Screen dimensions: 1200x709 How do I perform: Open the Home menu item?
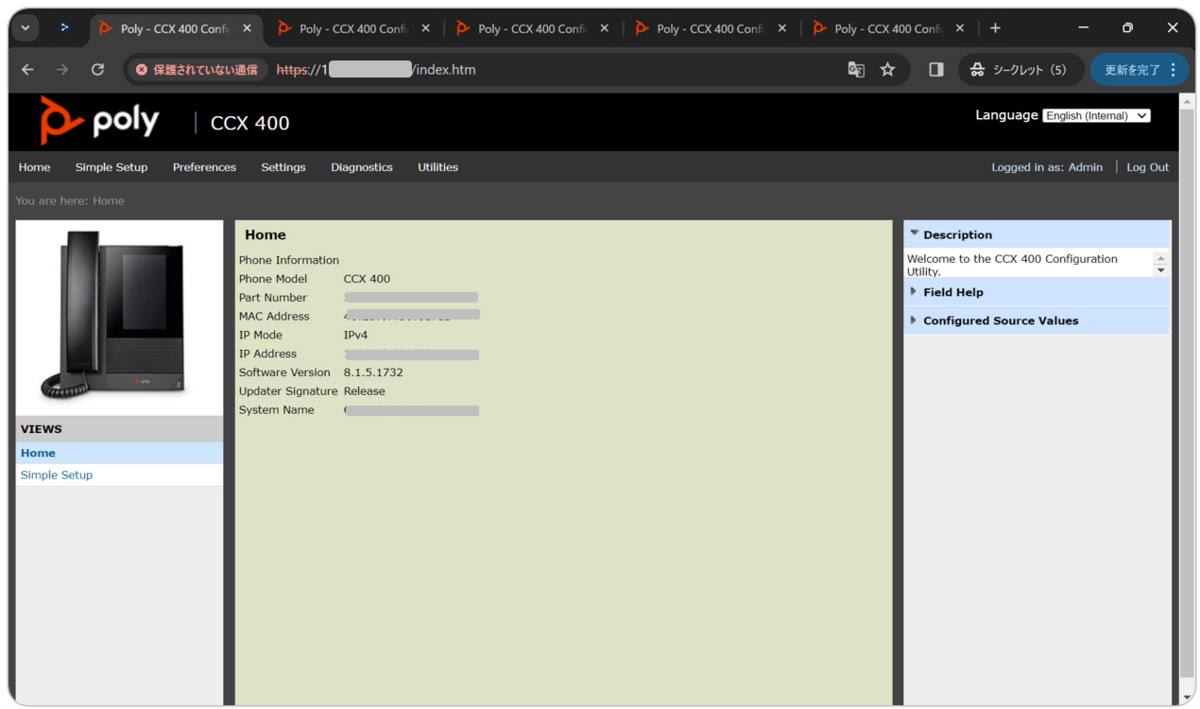point(34,167)
